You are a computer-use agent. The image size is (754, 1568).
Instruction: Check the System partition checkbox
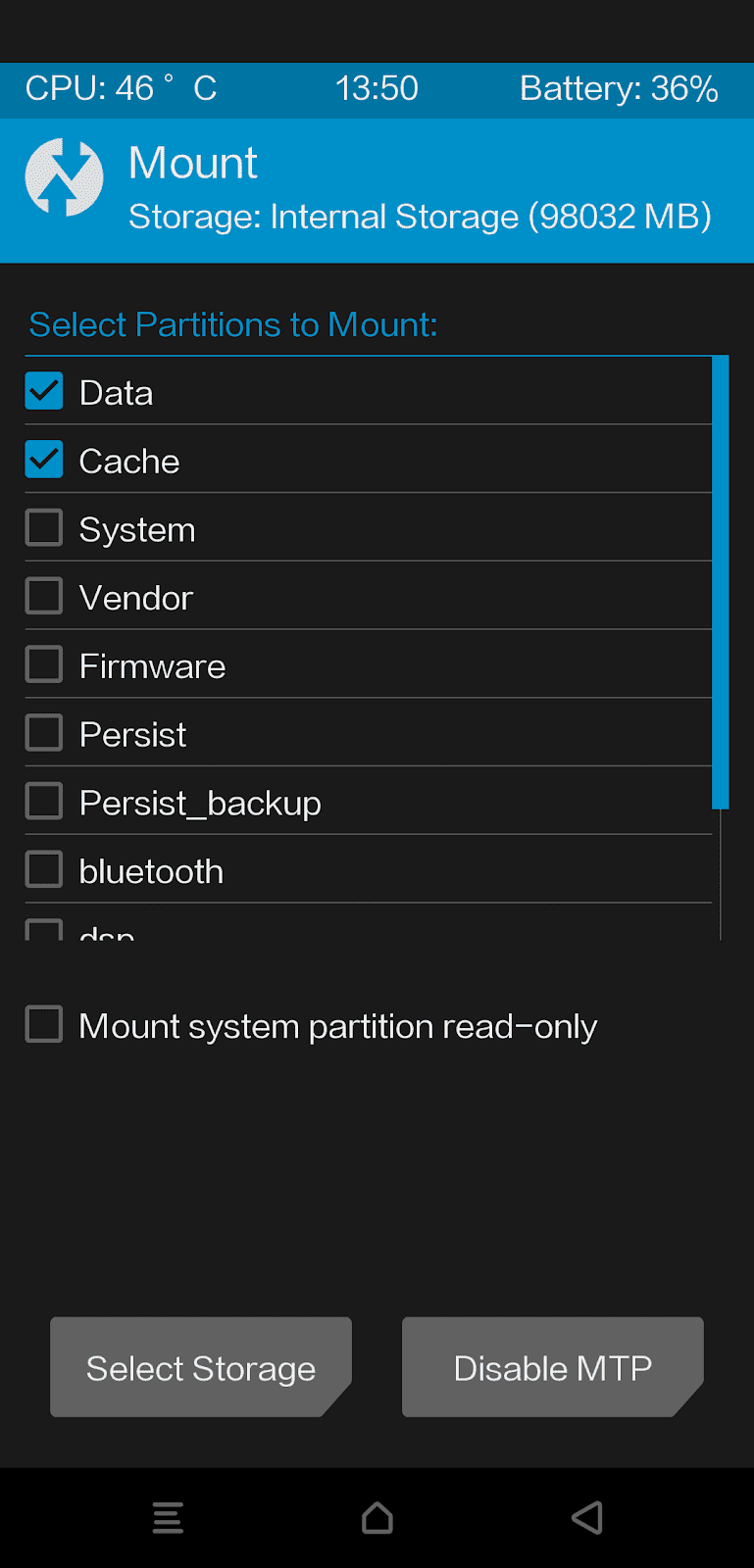44,528
